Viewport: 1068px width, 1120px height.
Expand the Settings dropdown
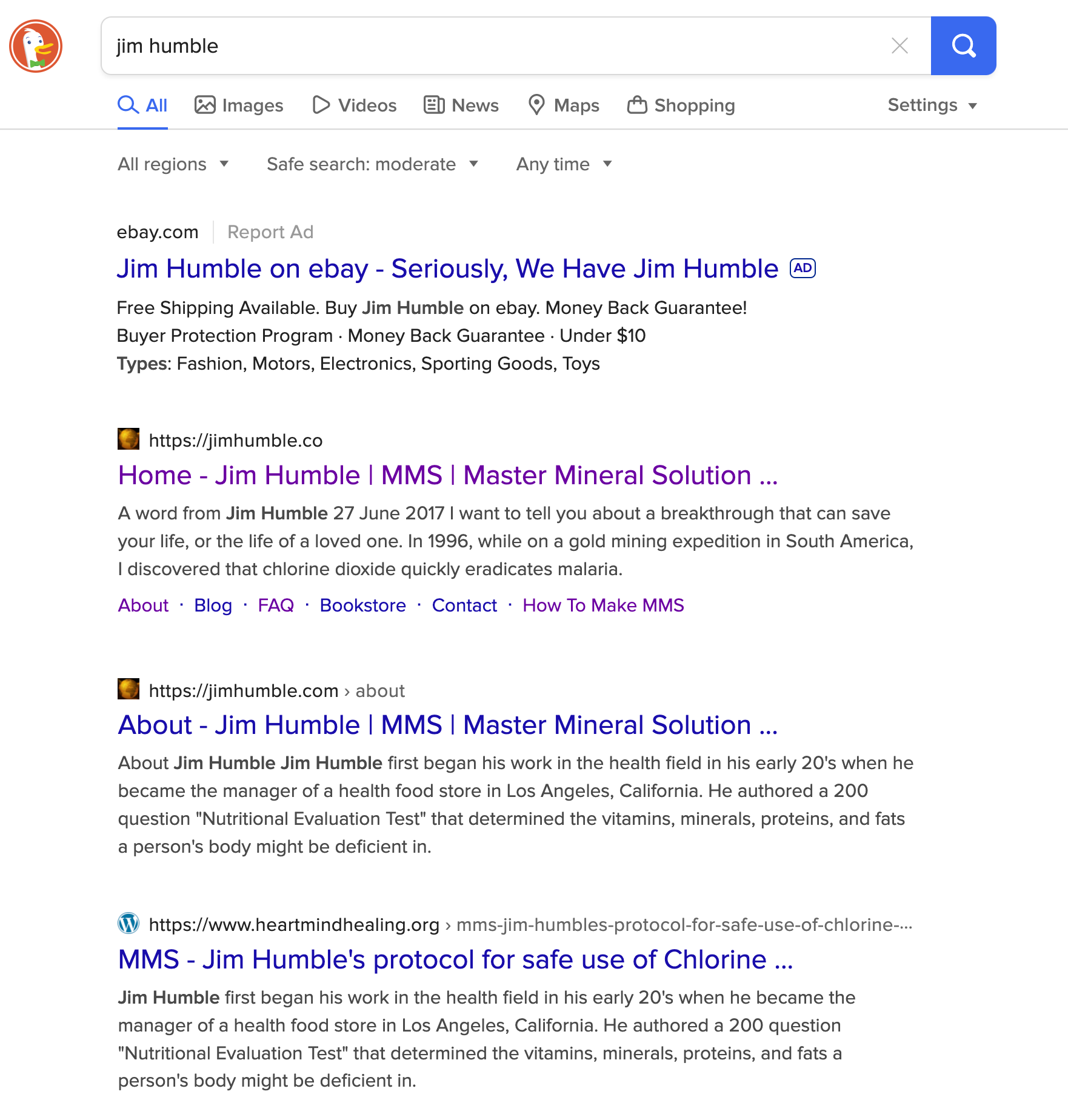point(932,105)
